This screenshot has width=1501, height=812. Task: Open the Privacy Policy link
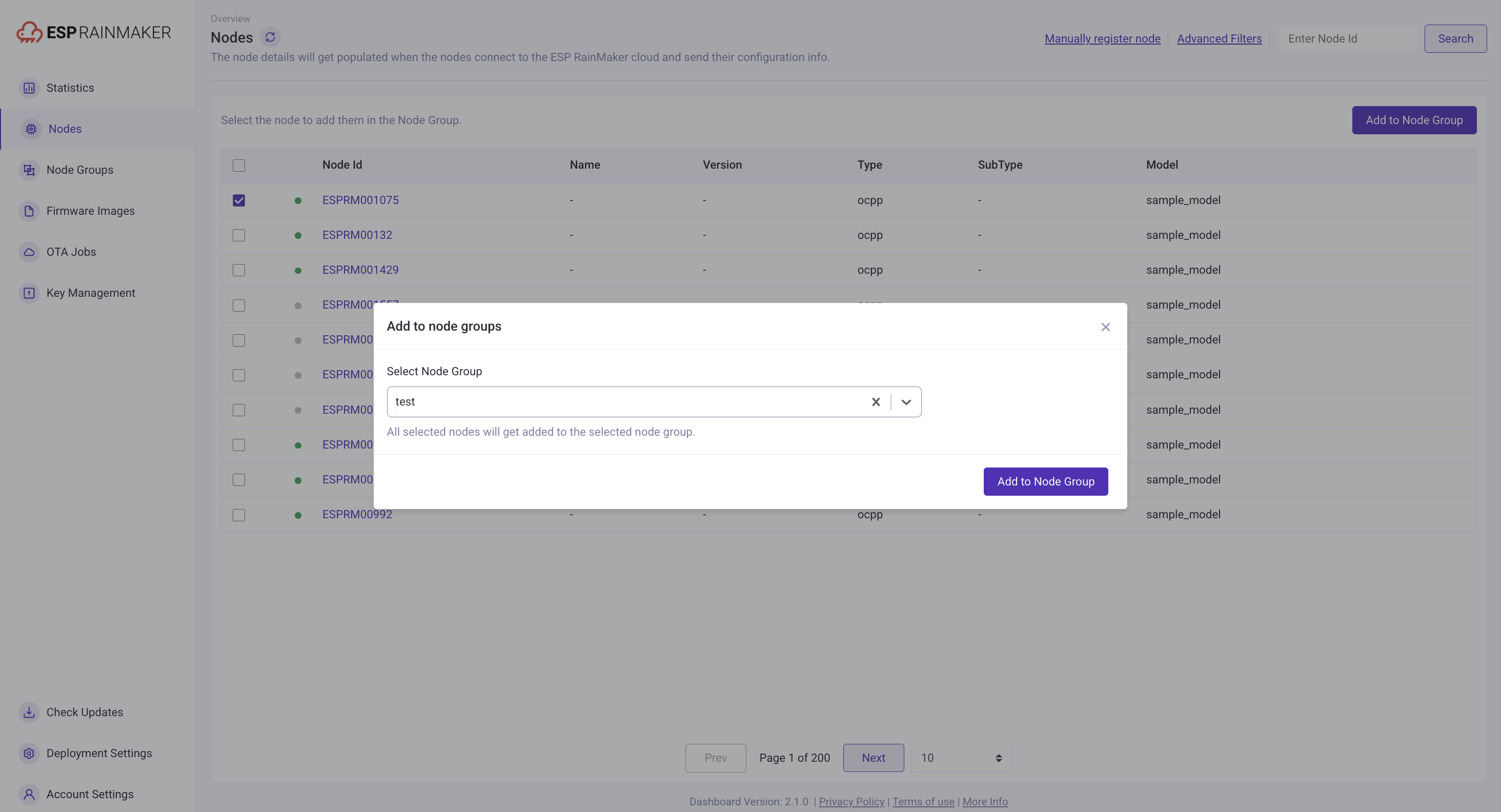click(851, 802)
